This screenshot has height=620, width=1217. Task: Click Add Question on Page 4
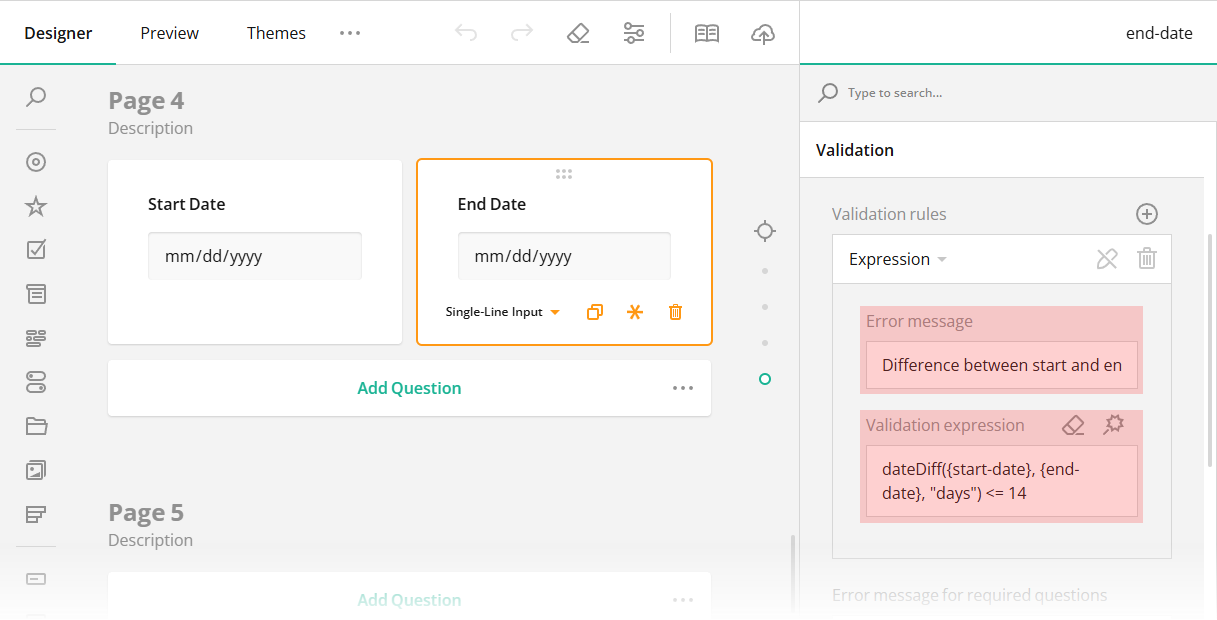click(x=409, y=387)
